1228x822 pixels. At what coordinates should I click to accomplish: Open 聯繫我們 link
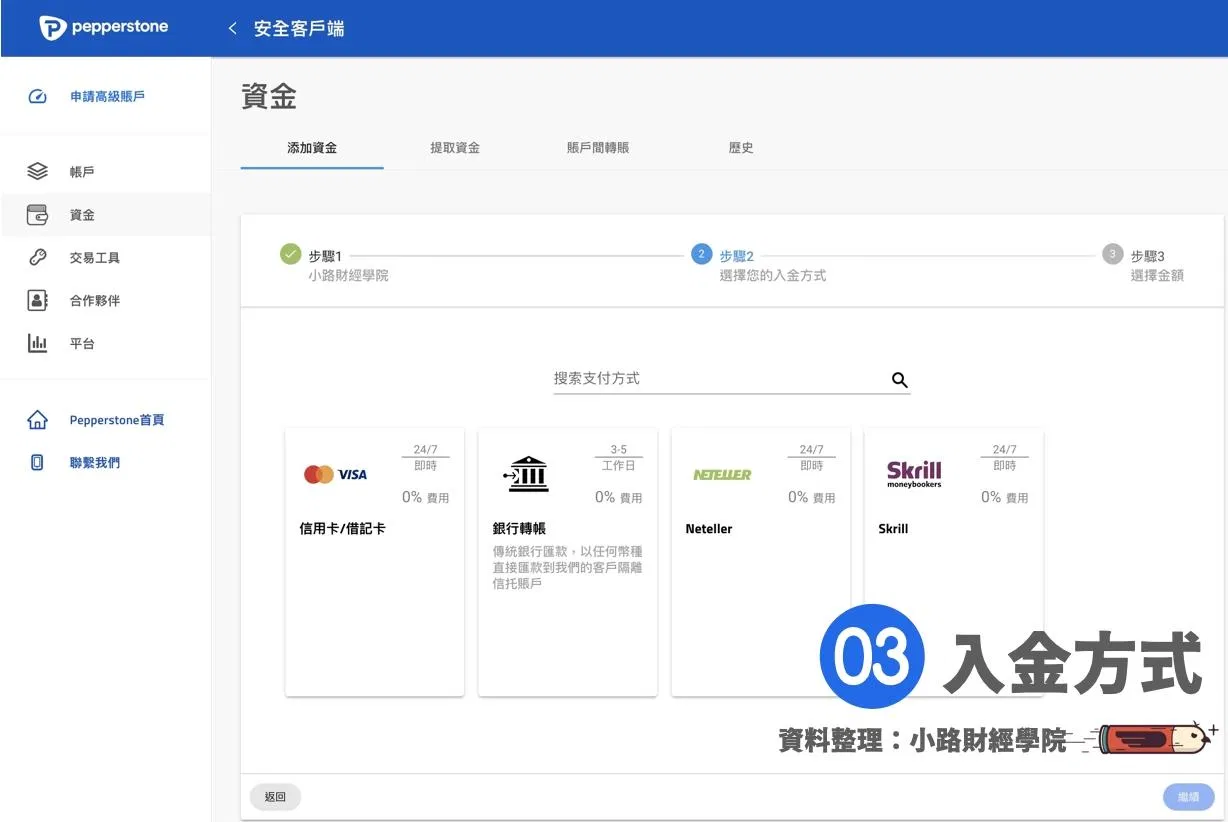[95, 463]
